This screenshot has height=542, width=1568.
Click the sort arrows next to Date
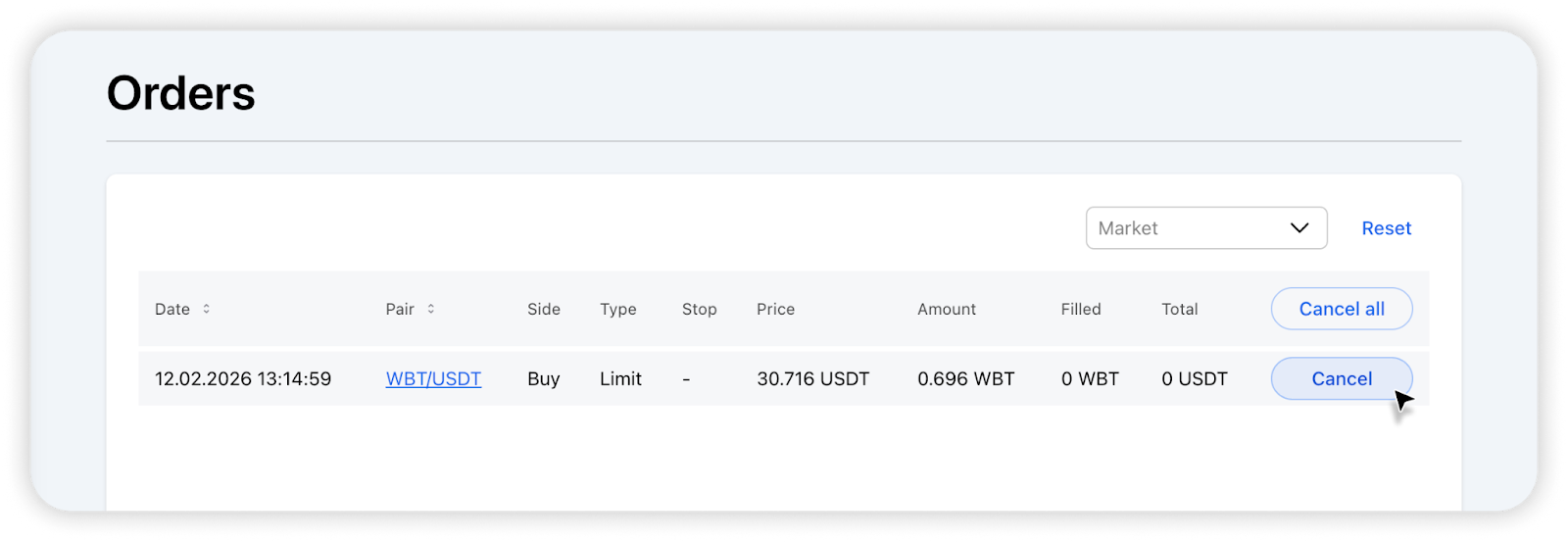(x=206, y=309)
